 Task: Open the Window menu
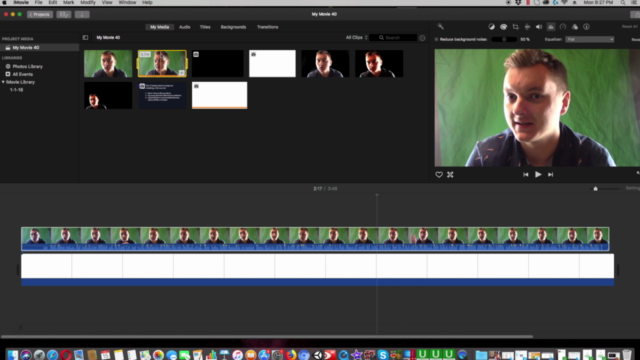coord(127,2)
